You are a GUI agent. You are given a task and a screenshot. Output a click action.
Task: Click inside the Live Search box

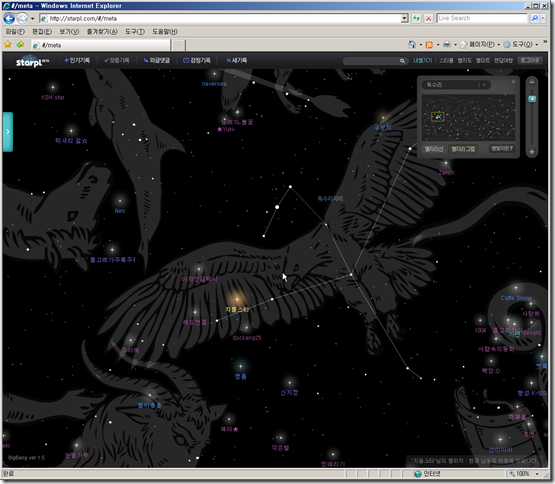click(x=482, y=18)
